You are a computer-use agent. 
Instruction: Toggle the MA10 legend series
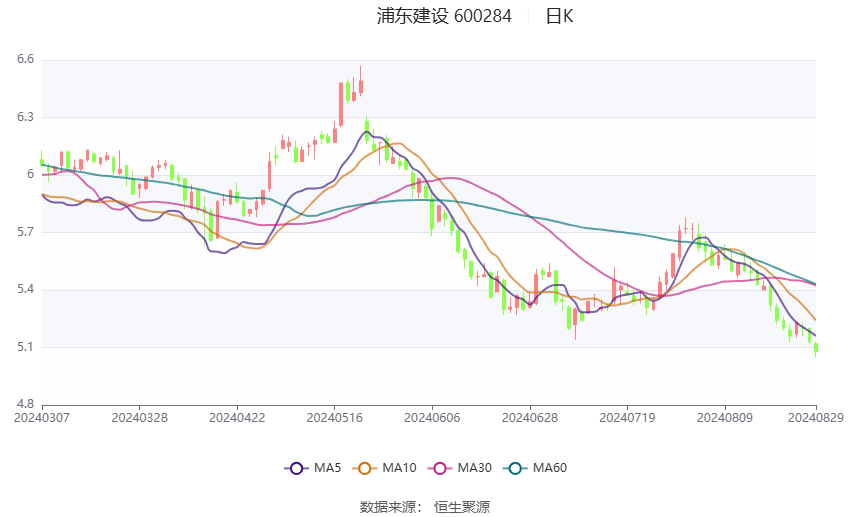384,468
